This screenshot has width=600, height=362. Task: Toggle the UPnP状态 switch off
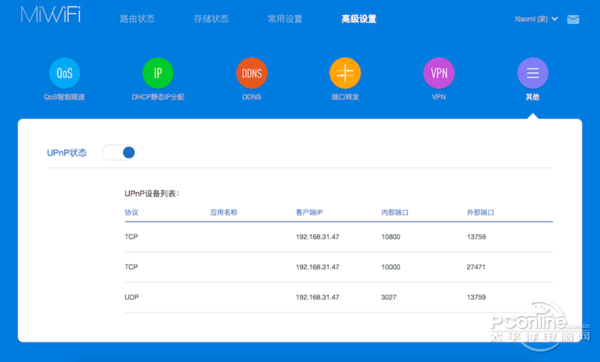click(119, 152)
